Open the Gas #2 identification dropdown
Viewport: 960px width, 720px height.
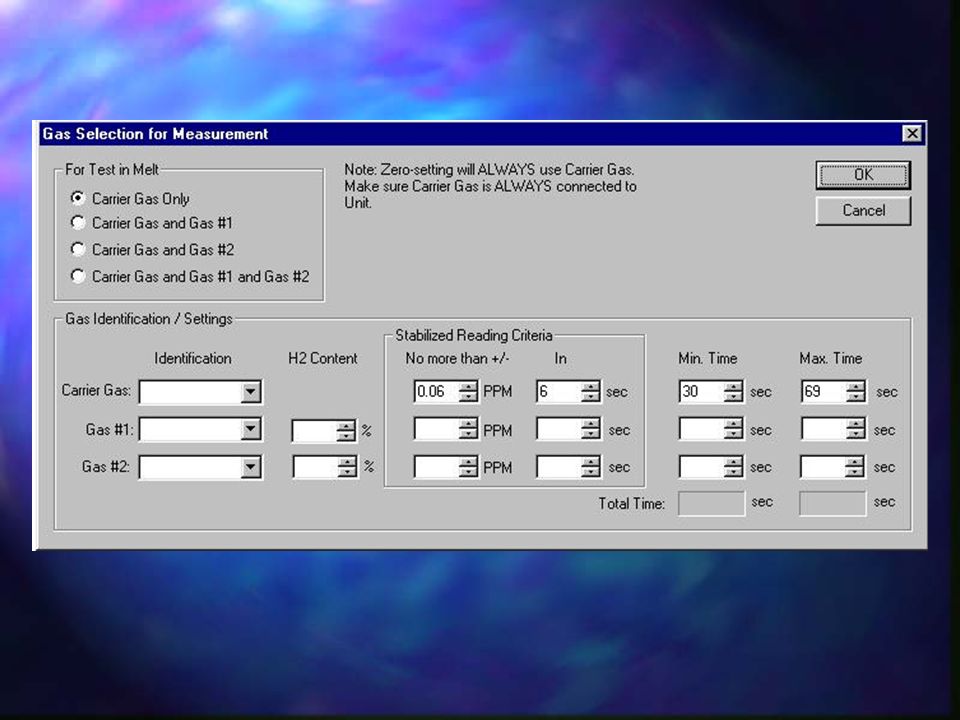(x=250, y=467)
